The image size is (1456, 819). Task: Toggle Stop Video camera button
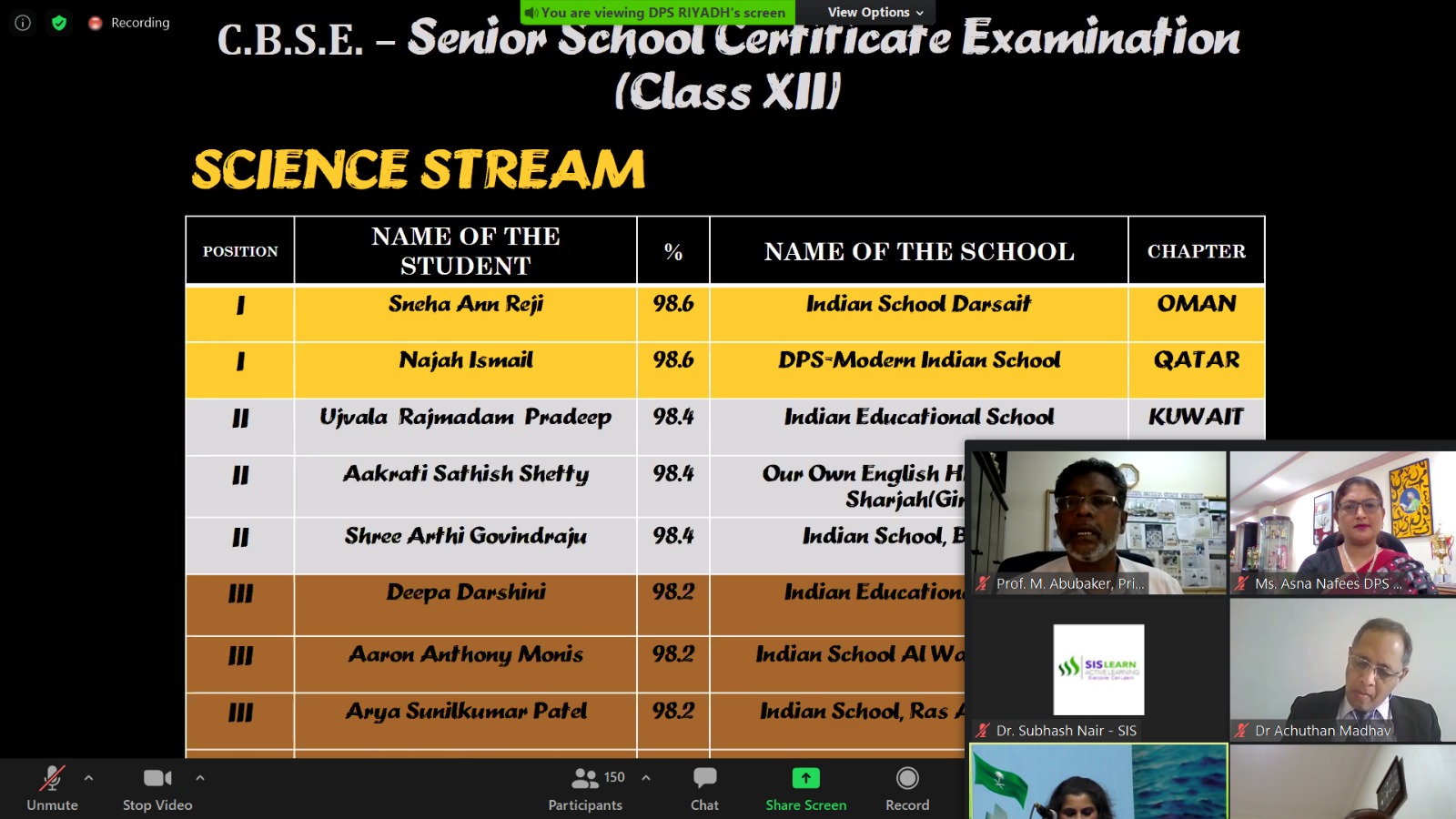pos(157,779)
